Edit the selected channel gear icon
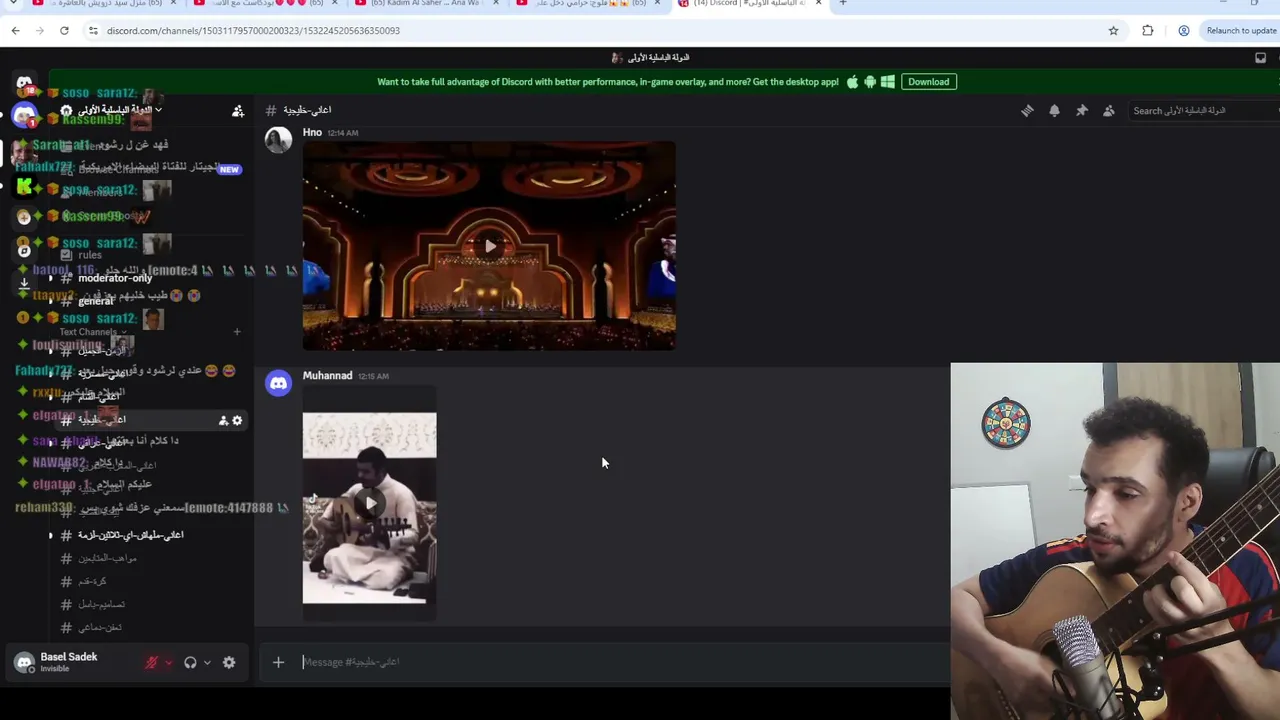This screenshot has width=1280, height=720. point(237,421)
